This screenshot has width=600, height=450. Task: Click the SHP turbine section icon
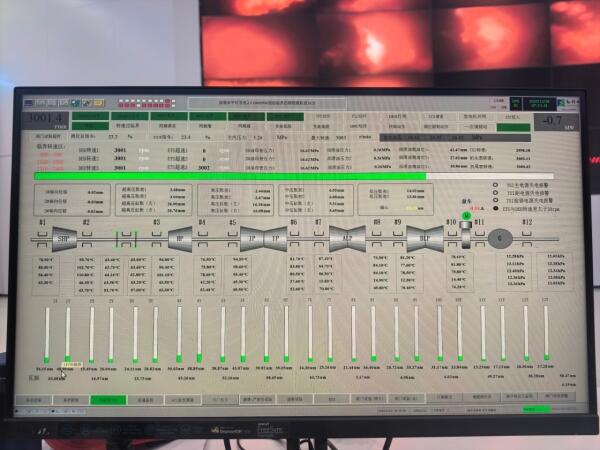click(58, 238)
